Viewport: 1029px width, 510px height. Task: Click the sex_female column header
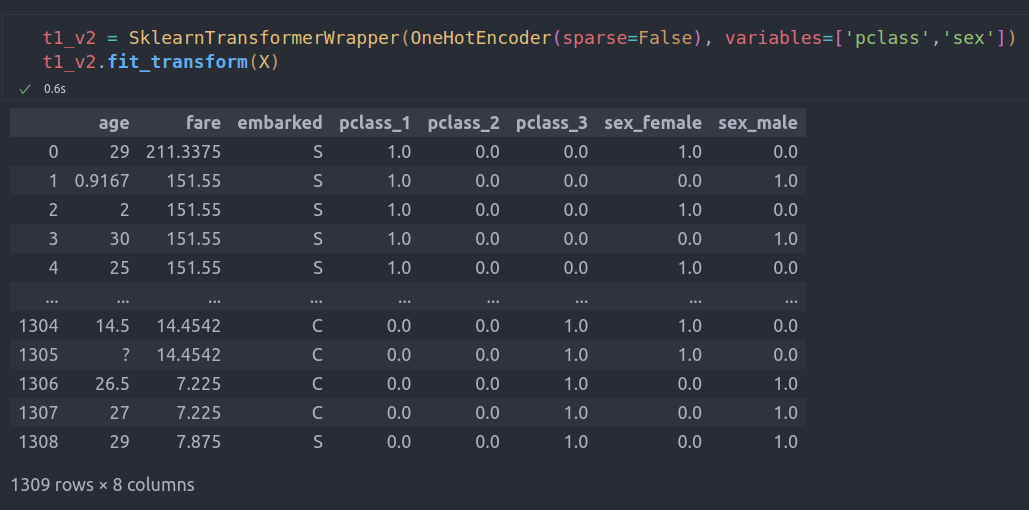tap(653, 123)
